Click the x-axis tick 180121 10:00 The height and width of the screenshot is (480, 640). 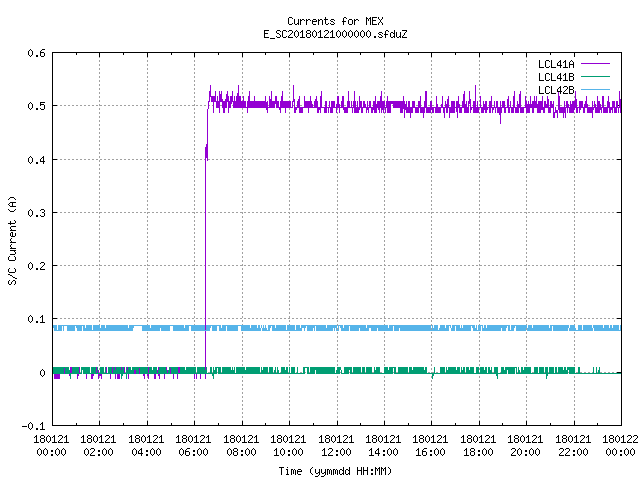(288, 446)
